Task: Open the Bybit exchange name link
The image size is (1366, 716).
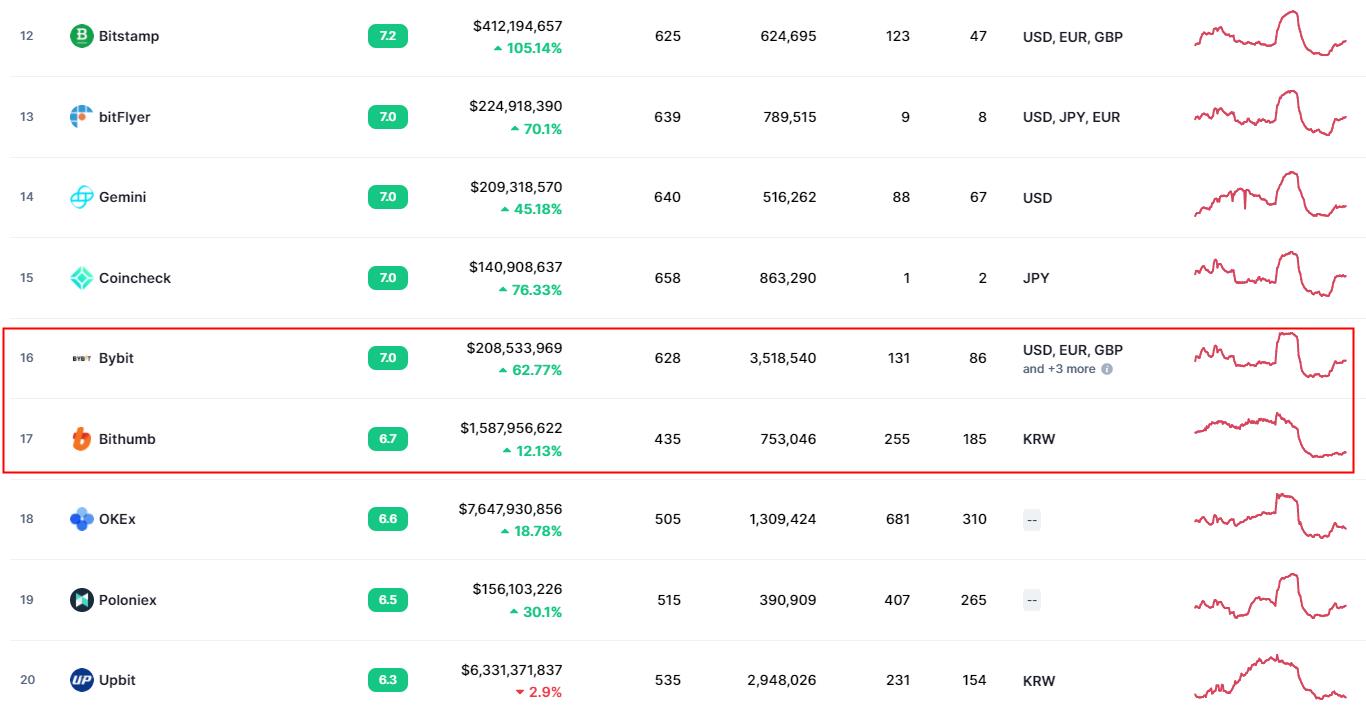Action: tap(116, 358)
